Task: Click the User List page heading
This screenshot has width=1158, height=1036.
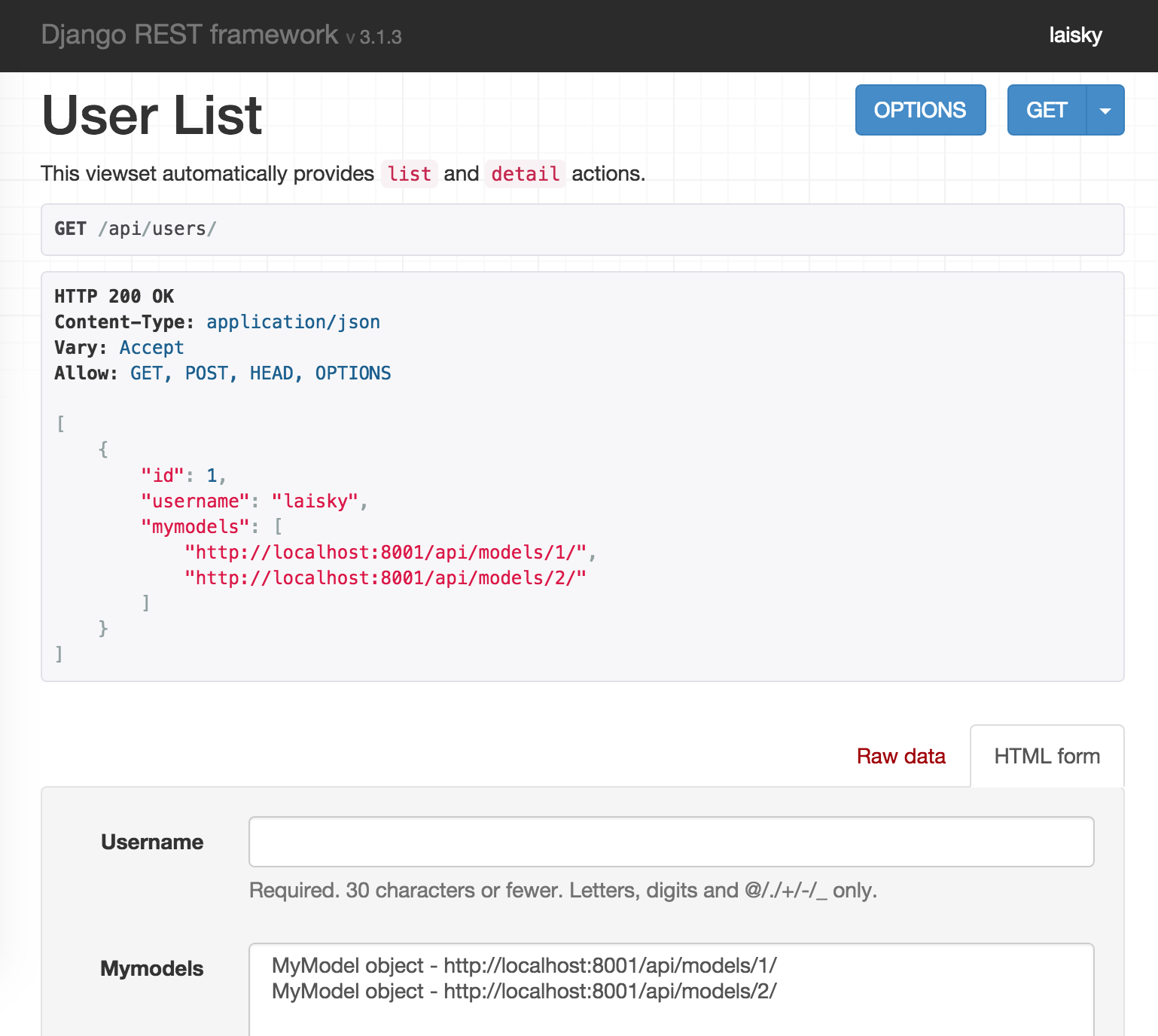Action: click(x=151, y=116)
